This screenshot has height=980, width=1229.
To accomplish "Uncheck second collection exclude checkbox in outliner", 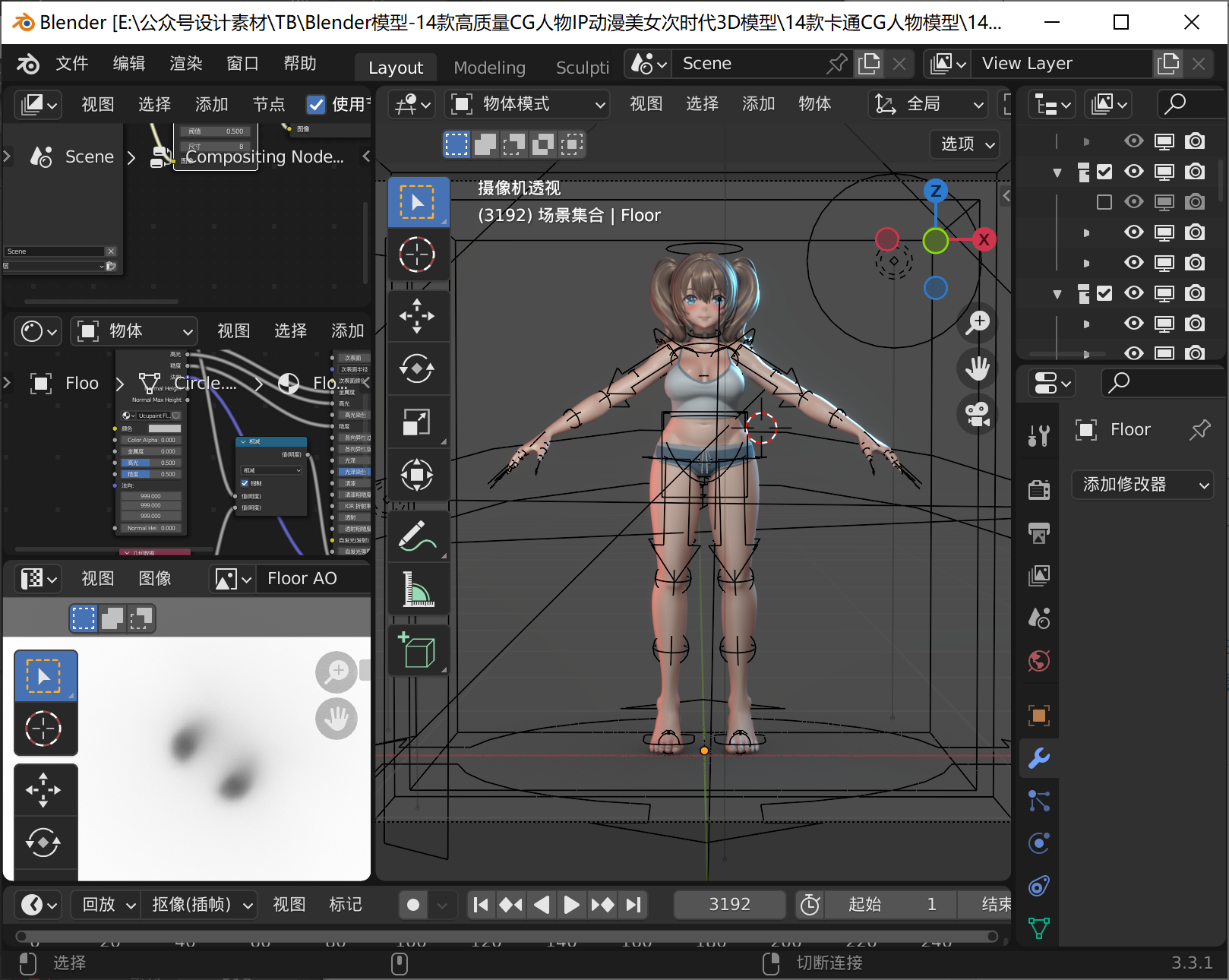I will click(1104, 293).
